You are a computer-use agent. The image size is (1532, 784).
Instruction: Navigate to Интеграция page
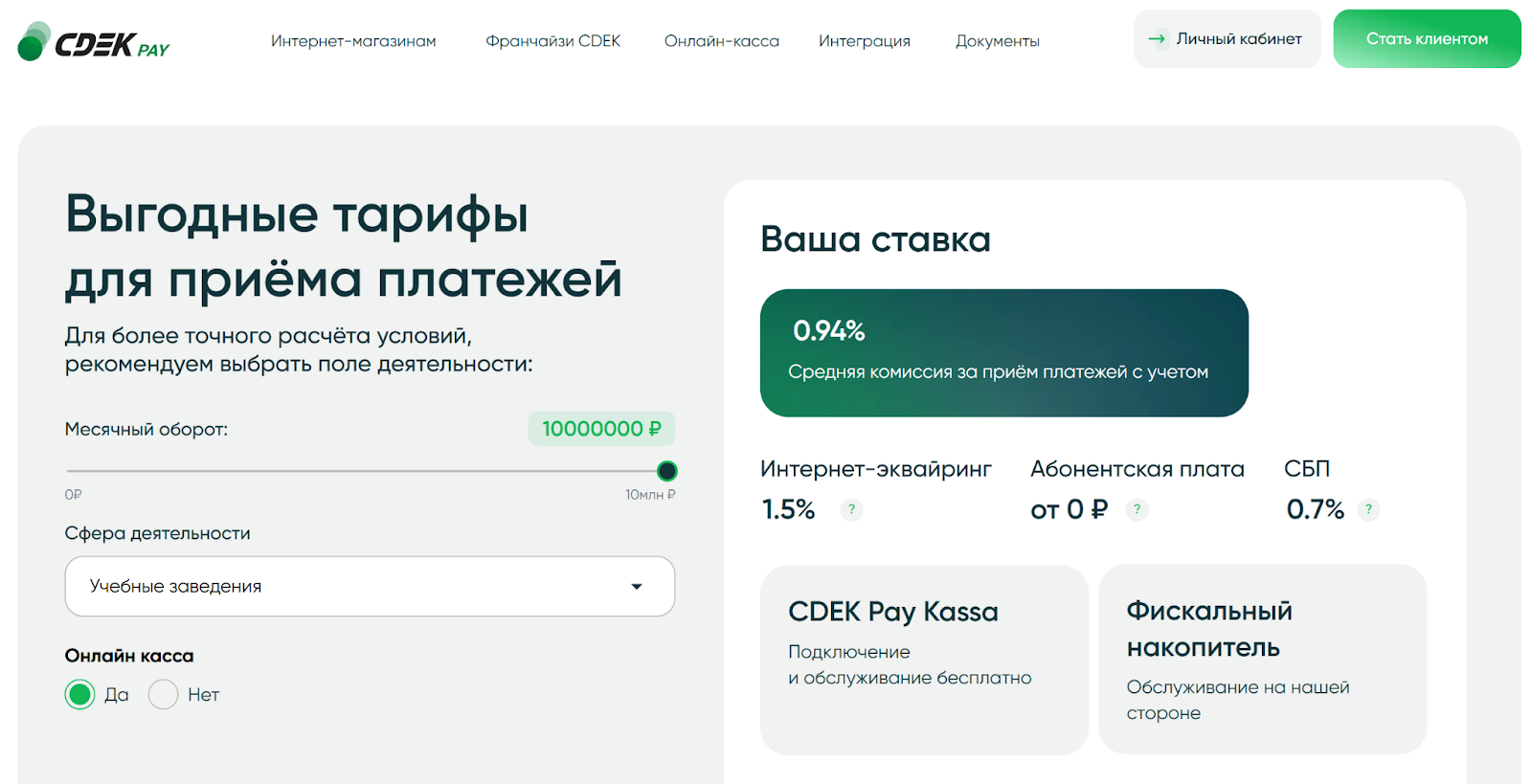[x=864, y=41]
